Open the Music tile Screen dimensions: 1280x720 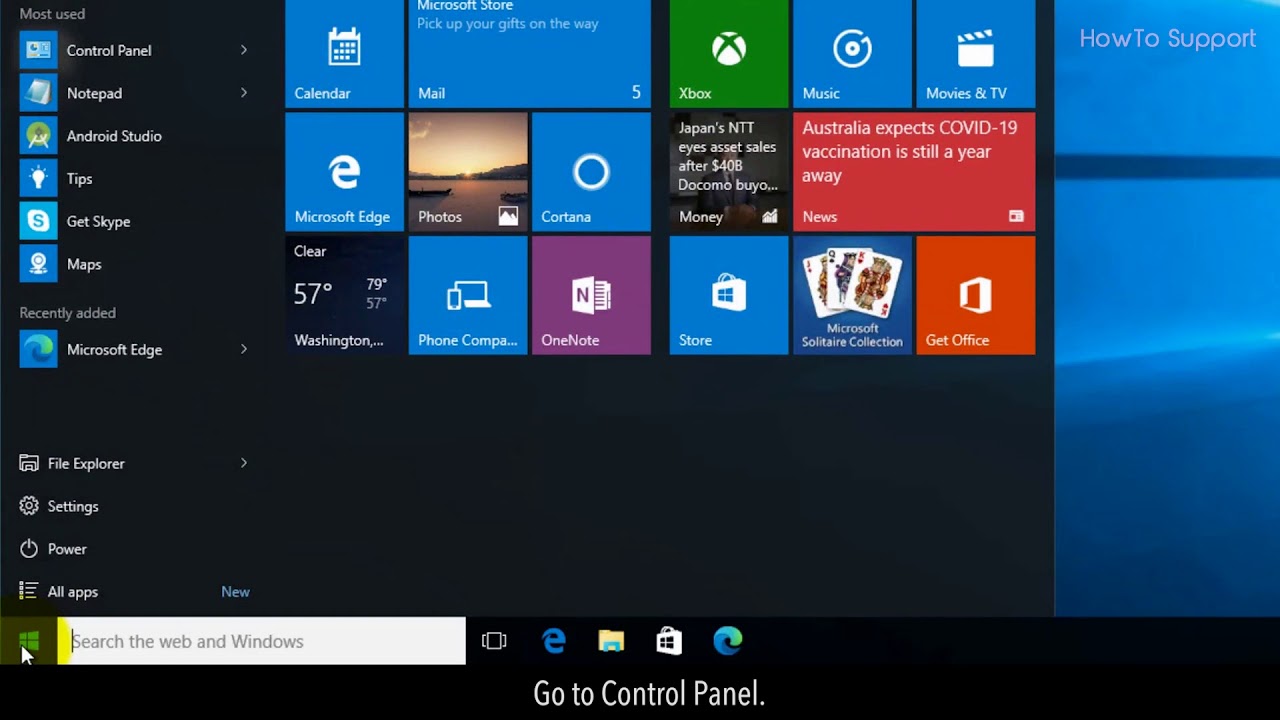click(852, 54)
